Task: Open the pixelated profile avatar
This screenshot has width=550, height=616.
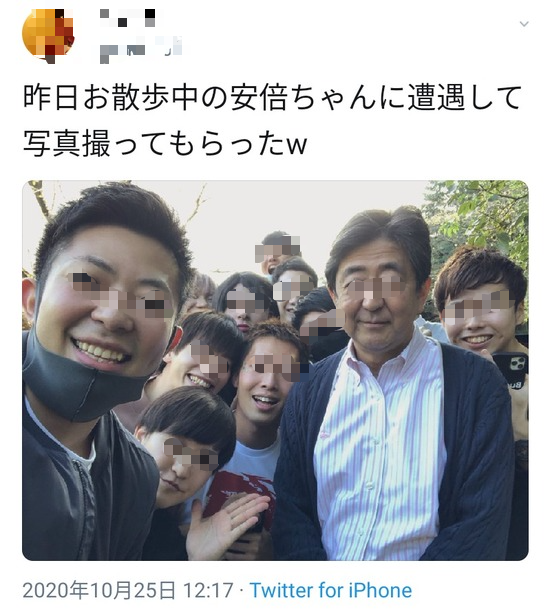Action: pyautogui.click(x=48, y=35)
